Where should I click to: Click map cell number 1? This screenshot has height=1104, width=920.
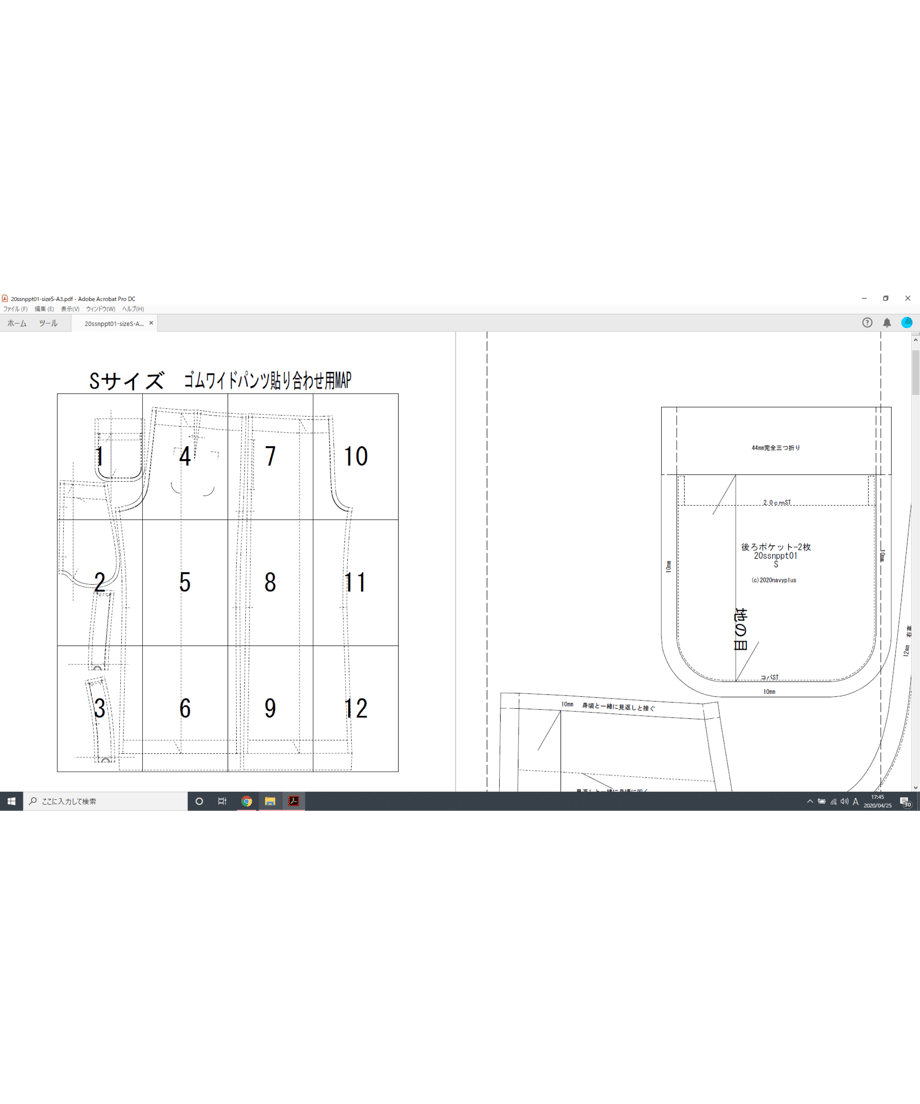[x=99, y=456]
